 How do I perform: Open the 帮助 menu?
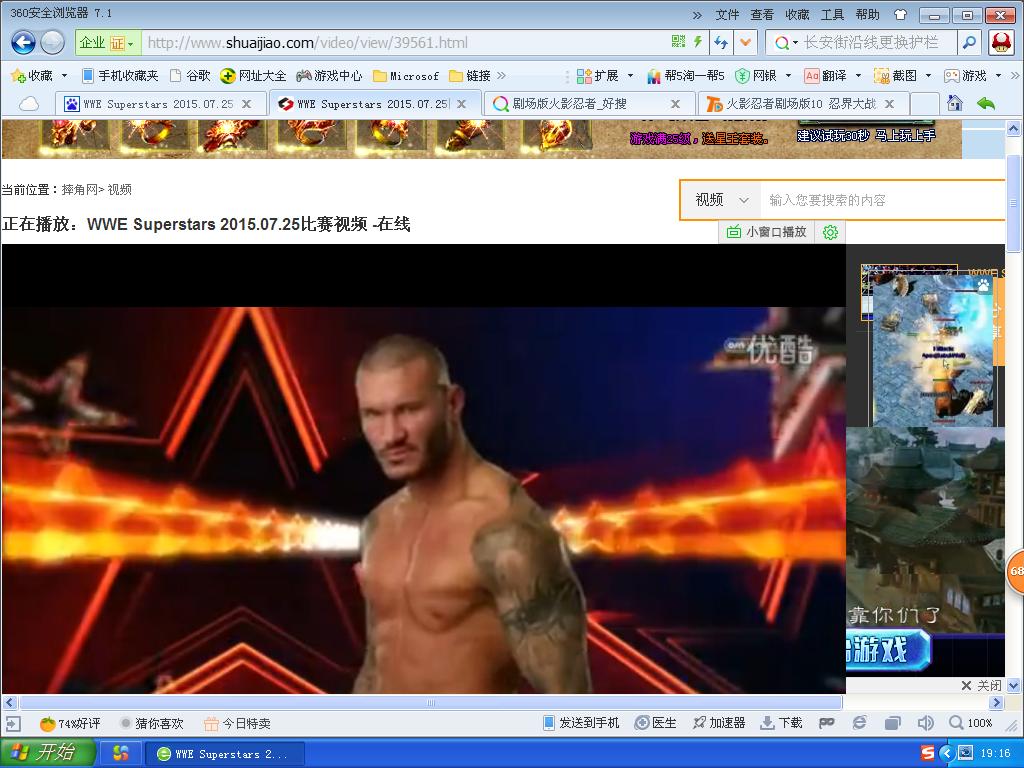868,14
